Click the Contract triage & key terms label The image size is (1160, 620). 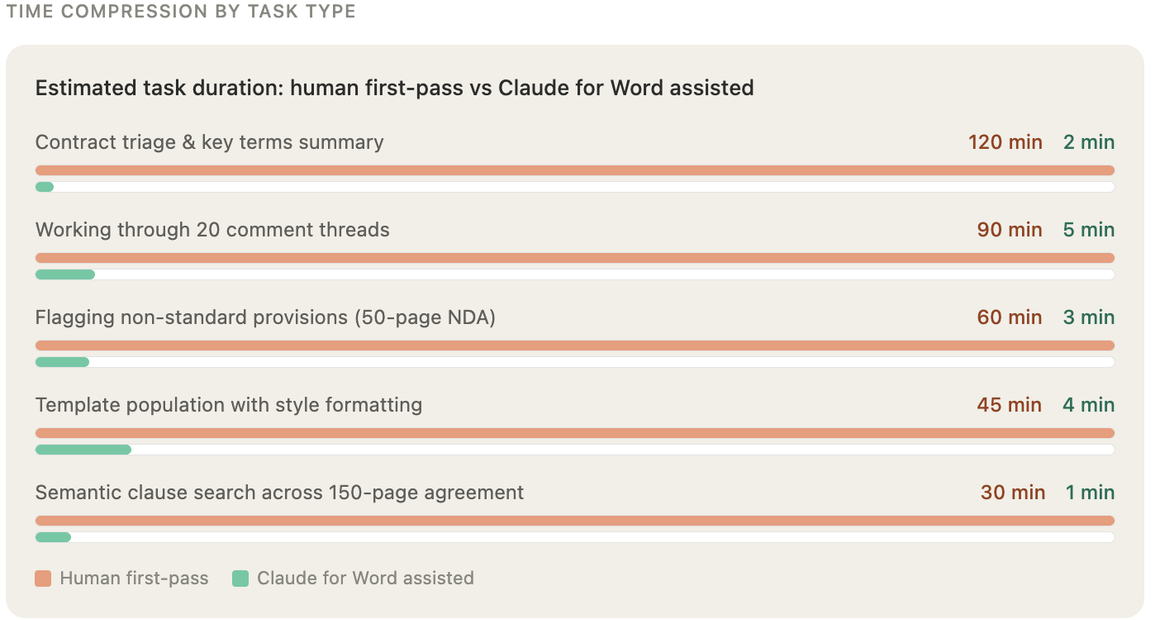pos(209,142)
